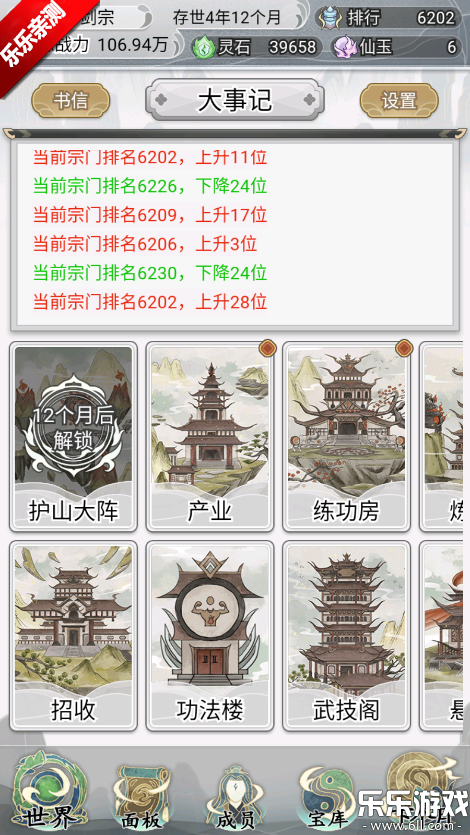Screen dimensions: 470x835
Task: Tap the 灵石 green gem icon
Action: tap(203, 48)
